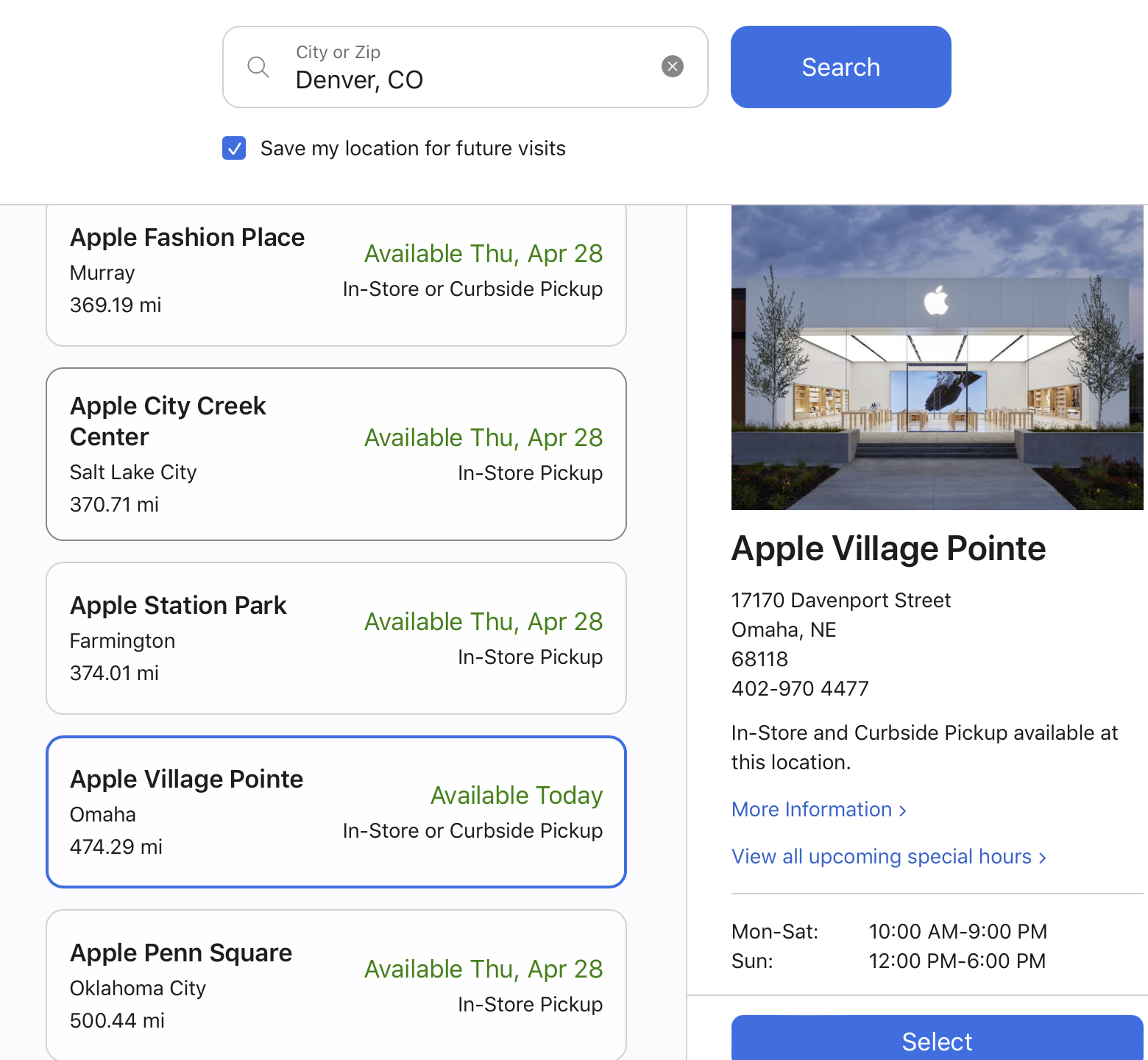Click Omaha, NE in the address block
The image size is (1148, 1060).
coord(784,630)
